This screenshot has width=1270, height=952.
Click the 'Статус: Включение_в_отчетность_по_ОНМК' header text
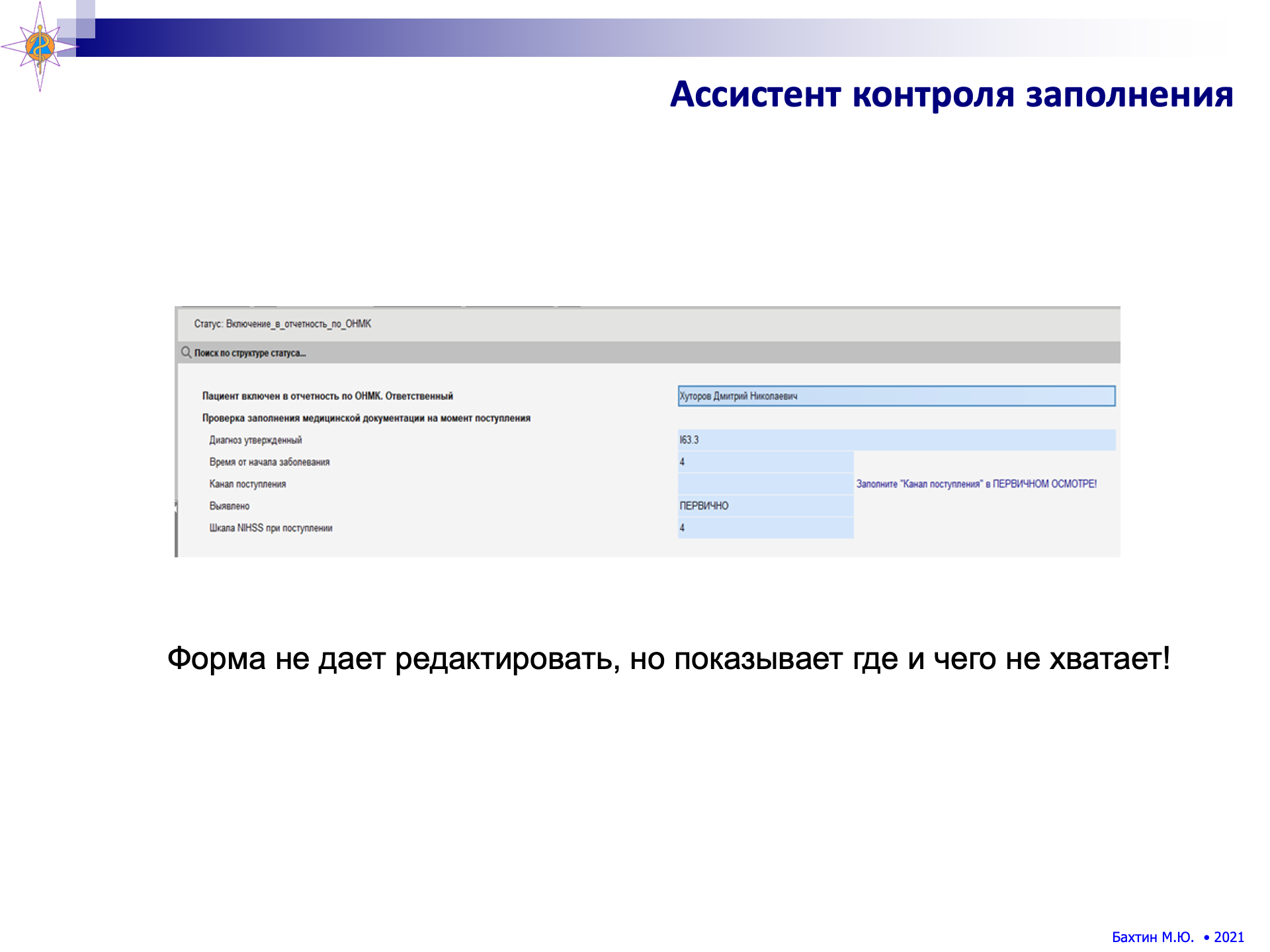tap(282, 324)
